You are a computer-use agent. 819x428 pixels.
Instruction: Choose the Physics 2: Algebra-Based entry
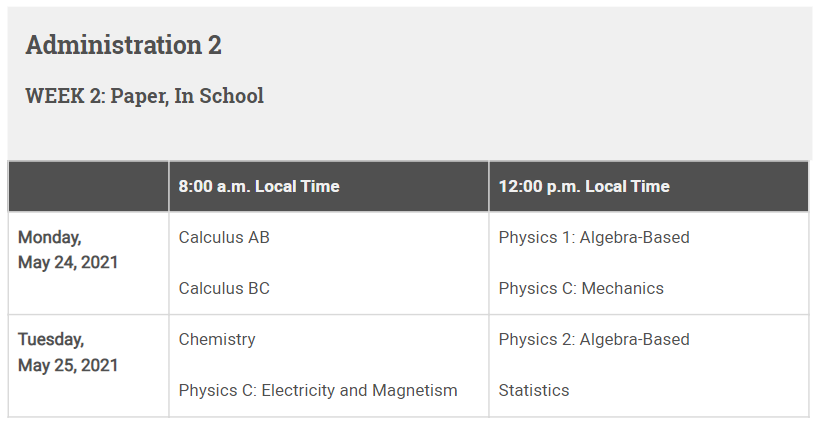coord(594,340)
